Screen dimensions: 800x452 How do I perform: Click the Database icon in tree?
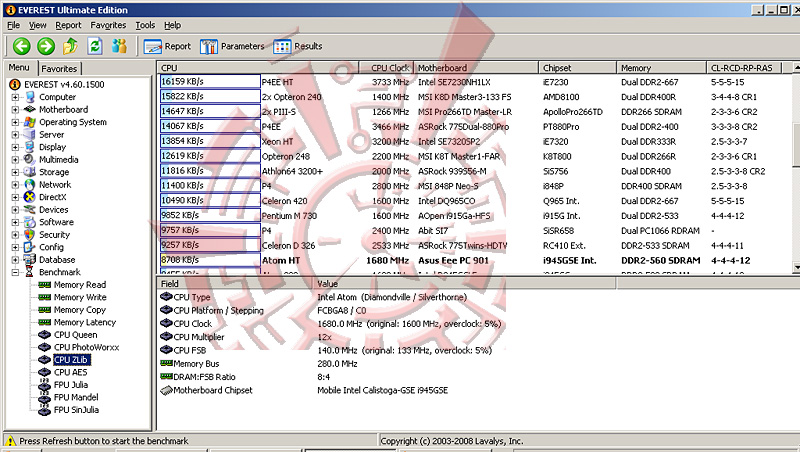30,260
